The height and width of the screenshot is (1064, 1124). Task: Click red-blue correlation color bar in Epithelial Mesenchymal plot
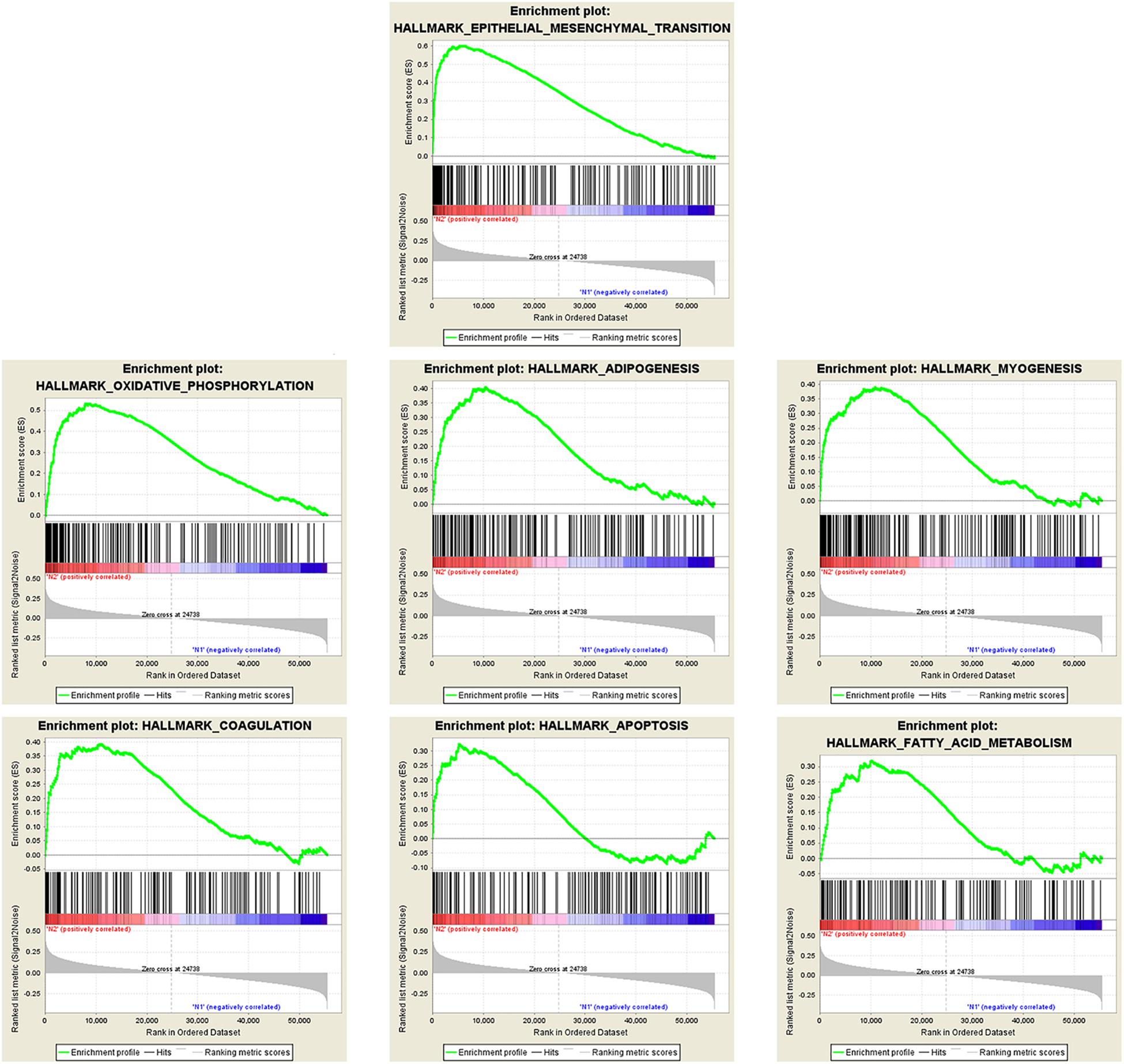[574, 210]
